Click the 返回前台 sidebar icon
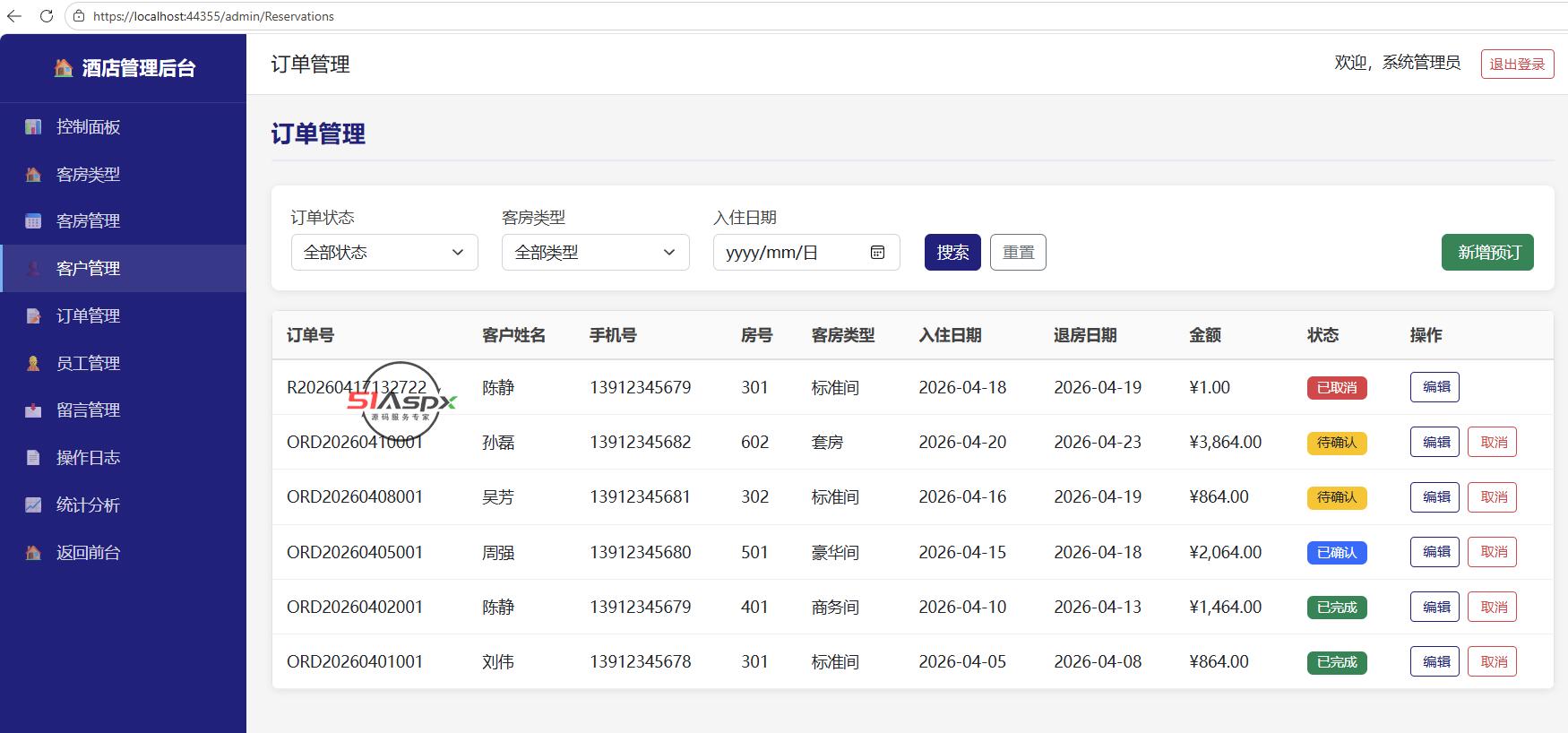Image resolution: width=1568 pixels, height=733 pixels. pyautogui.click(x=33, y=553)
